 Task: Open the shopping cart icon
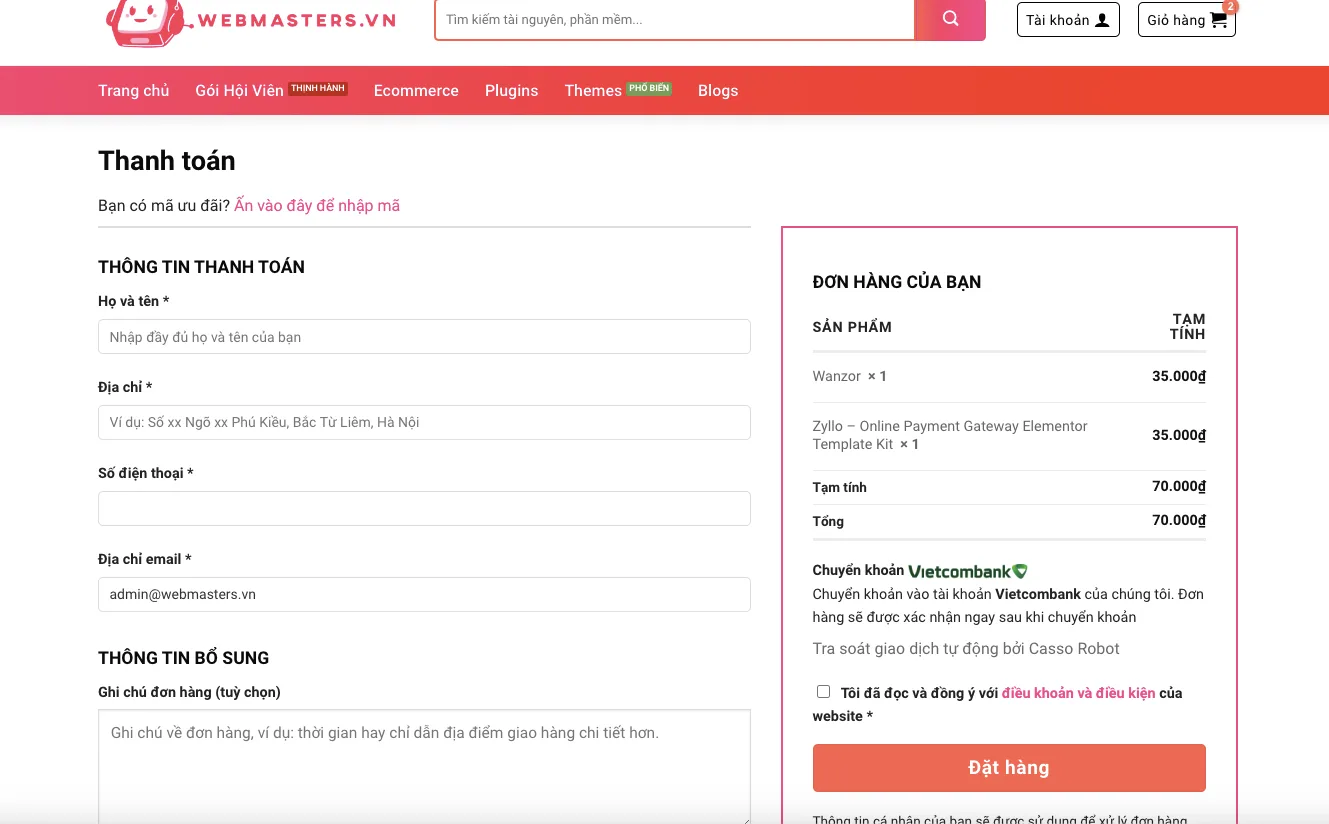[x=1218, y=20]
